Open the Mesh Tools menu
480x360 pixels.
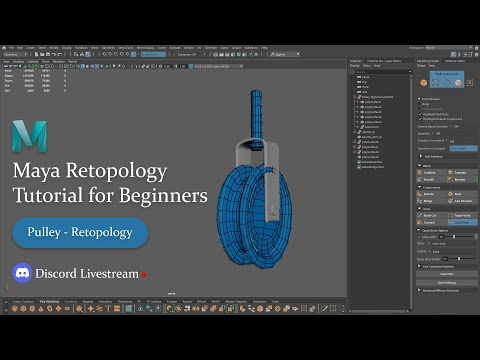125,48
